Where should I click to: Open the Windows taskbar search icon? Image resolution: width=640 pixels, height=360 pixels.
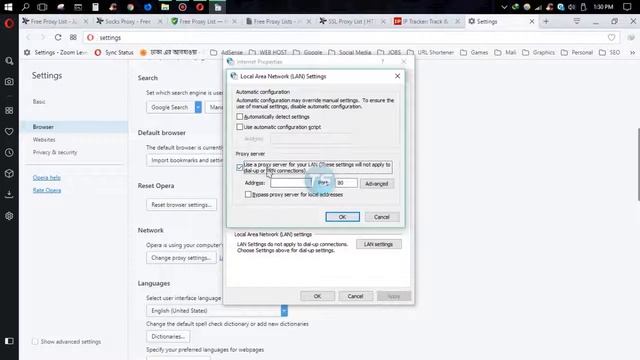25,7
